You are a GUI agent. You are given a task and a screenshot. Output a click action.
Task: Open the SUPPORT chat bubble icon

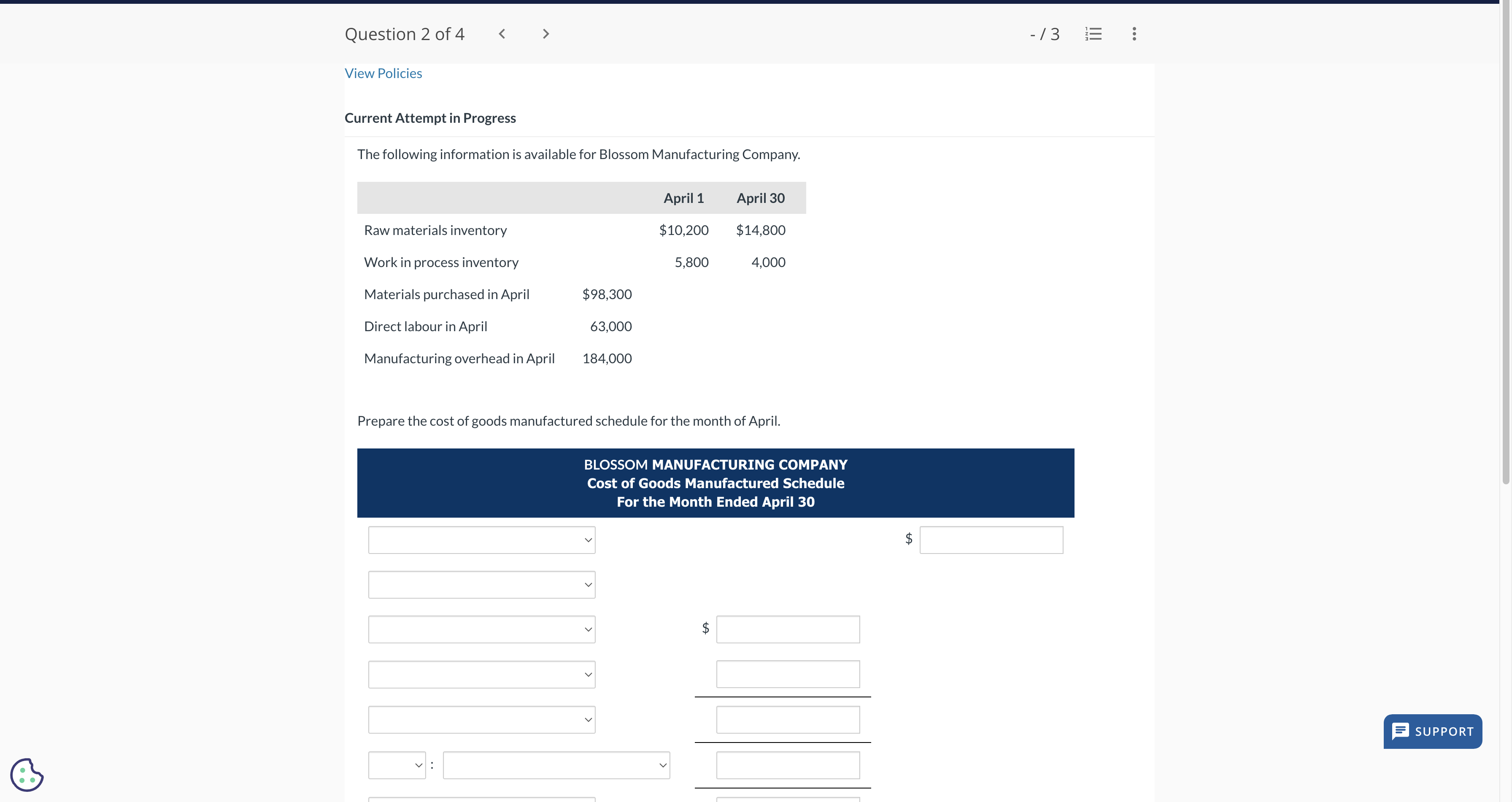[1401, 731]
